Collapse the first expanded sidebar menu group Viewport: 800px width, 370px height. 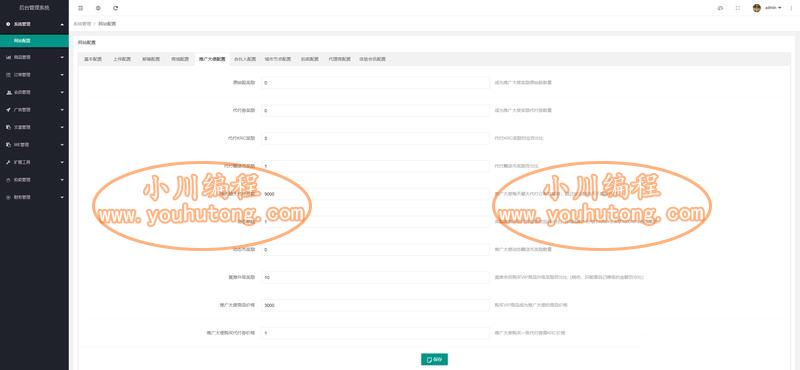coord(34,24)
